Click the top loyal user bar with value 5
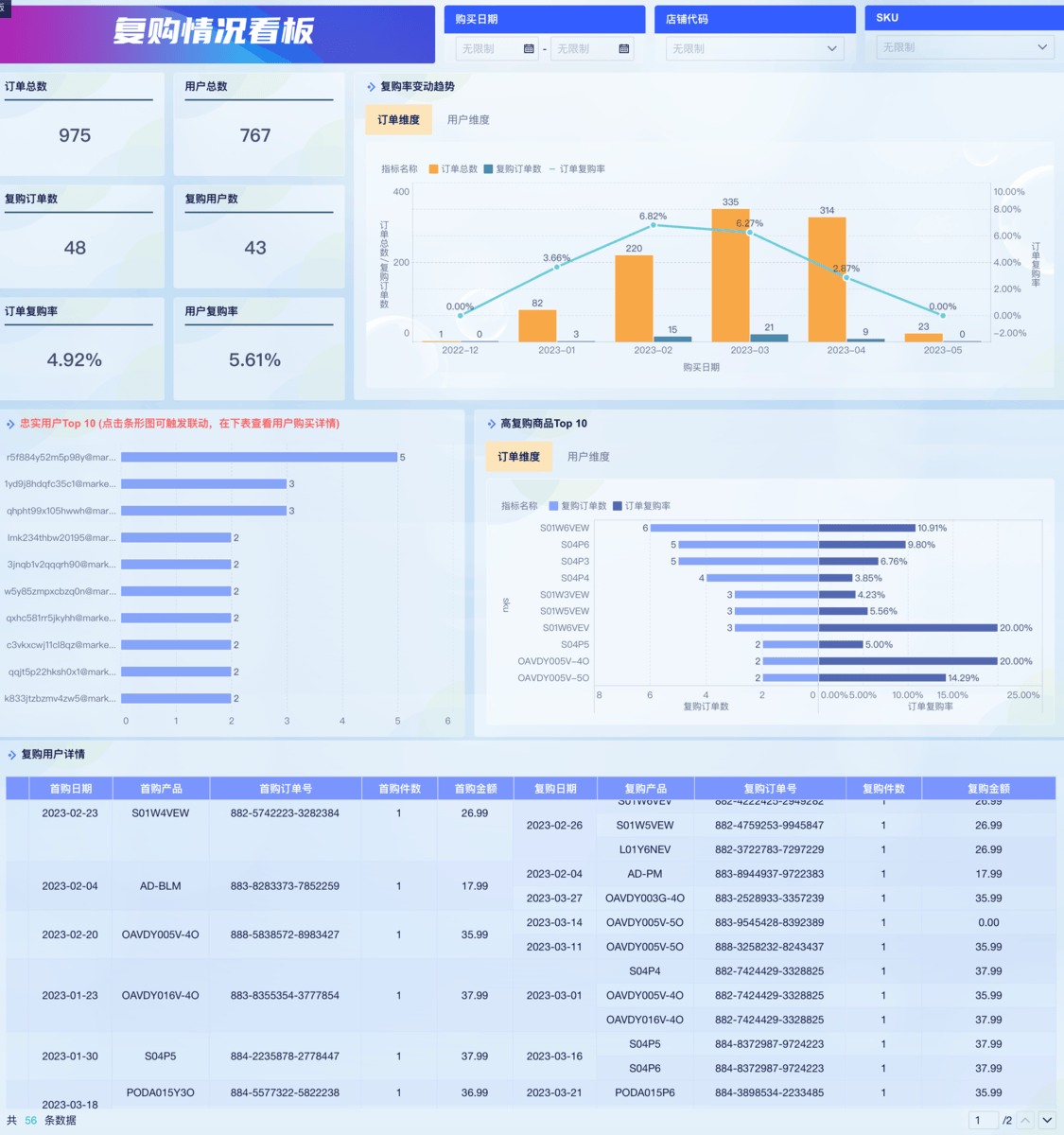1064x1135 pixels. pyautogui.click(x=258, y=457)
